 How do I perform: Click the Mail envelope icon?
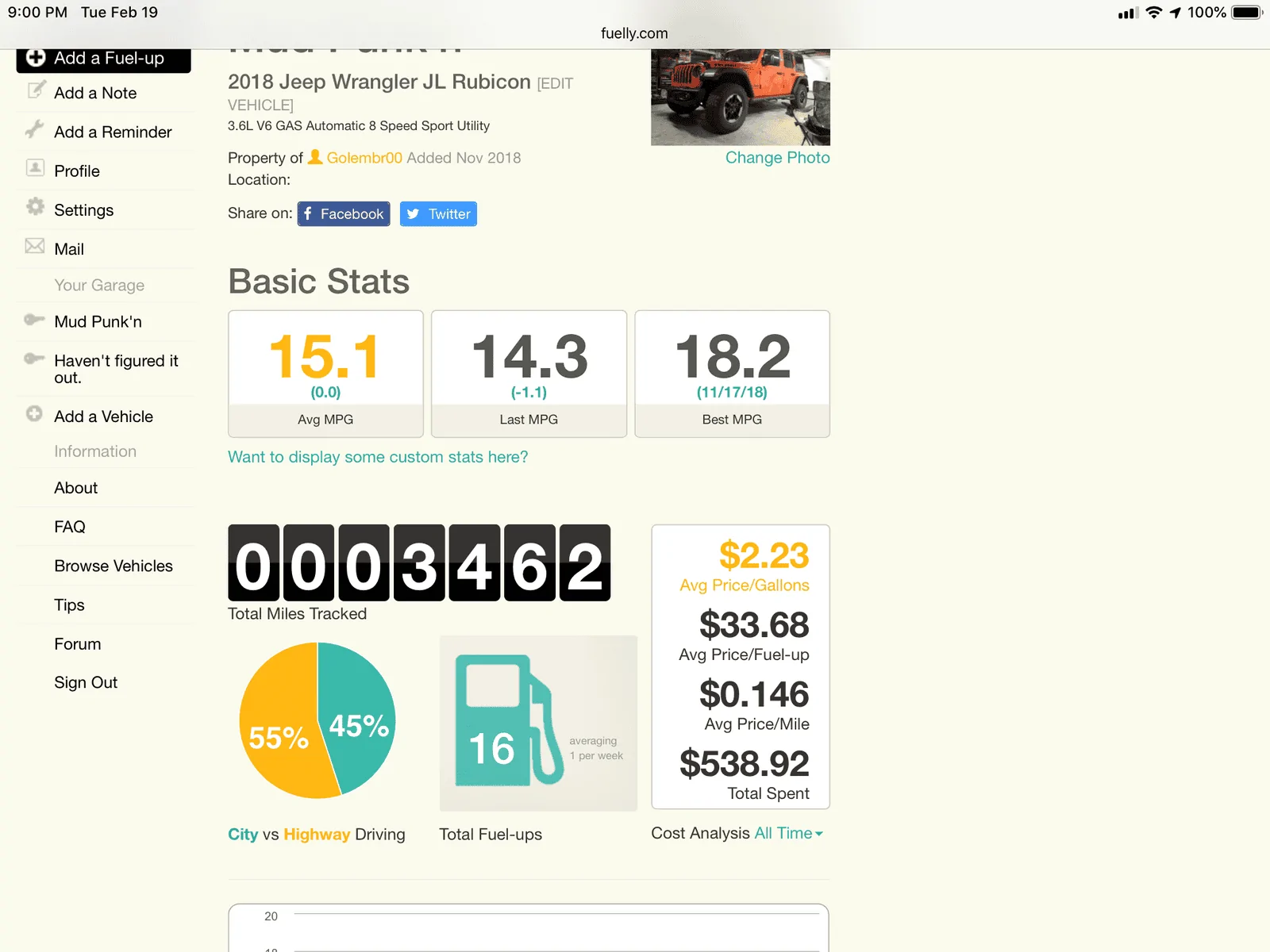[x=35, y=246]
